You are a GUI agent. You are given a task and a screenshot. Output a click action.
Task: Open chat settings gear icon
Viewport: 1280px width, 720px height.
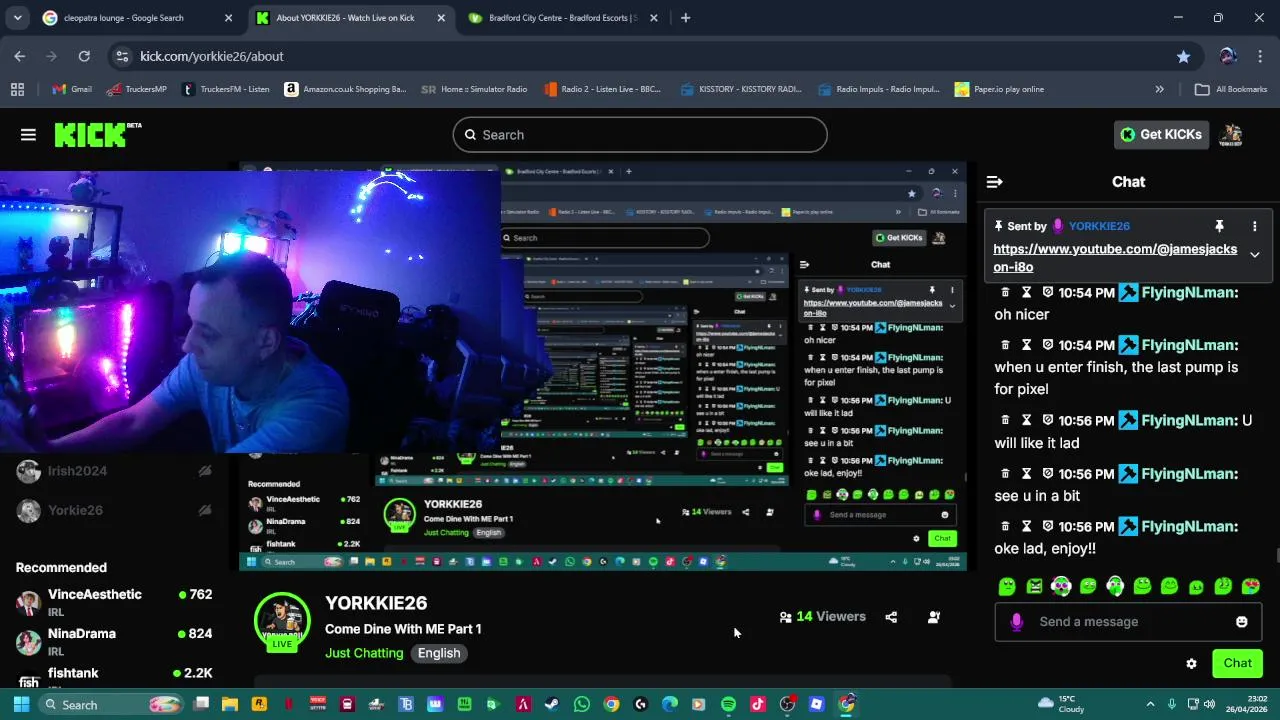[x=1191, y=663]
